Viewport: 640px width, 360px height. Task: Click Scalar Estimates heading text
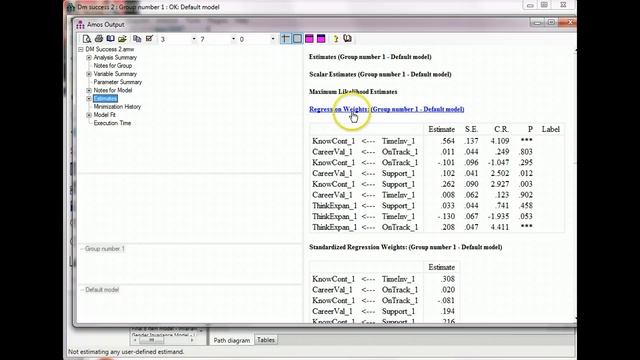[380, 74]
